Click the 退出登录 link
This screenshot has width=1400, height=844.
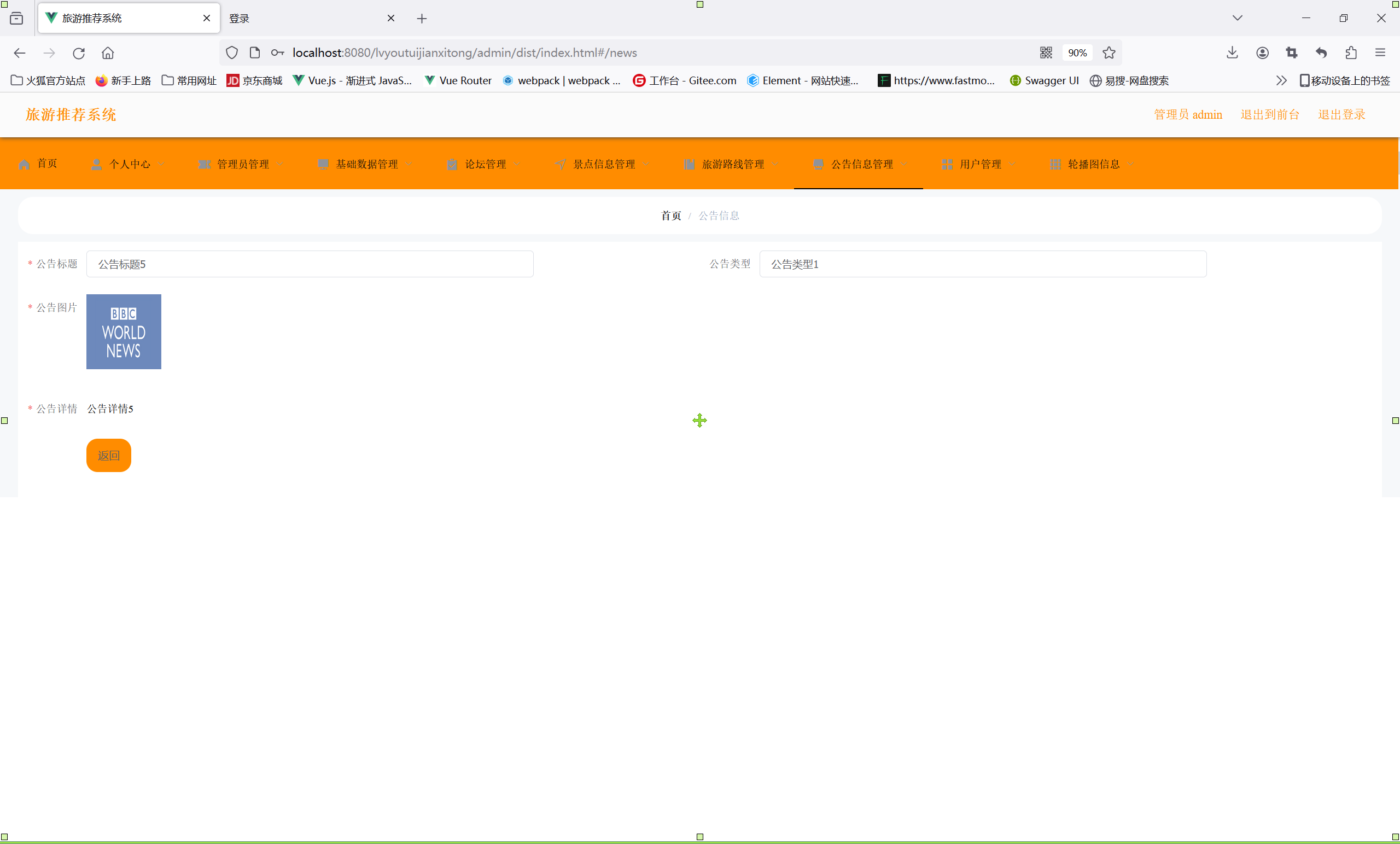(x=1341, y=115)
